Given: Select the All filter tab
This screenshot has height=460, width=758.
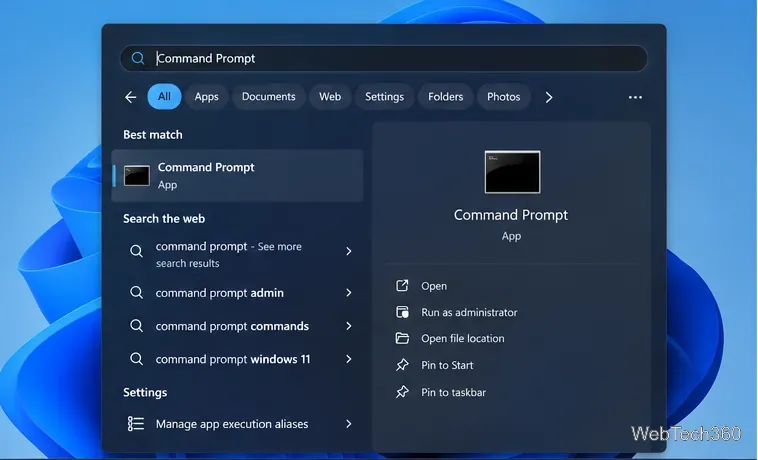Looking at the screenshot, I should pos(164,97).
